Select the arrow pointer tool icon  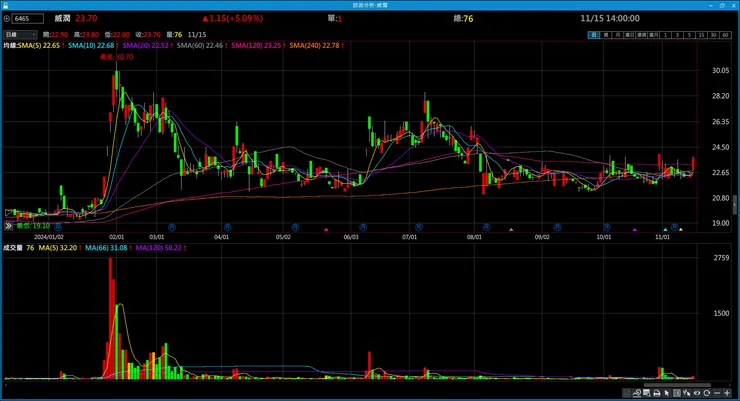(666, 393)
